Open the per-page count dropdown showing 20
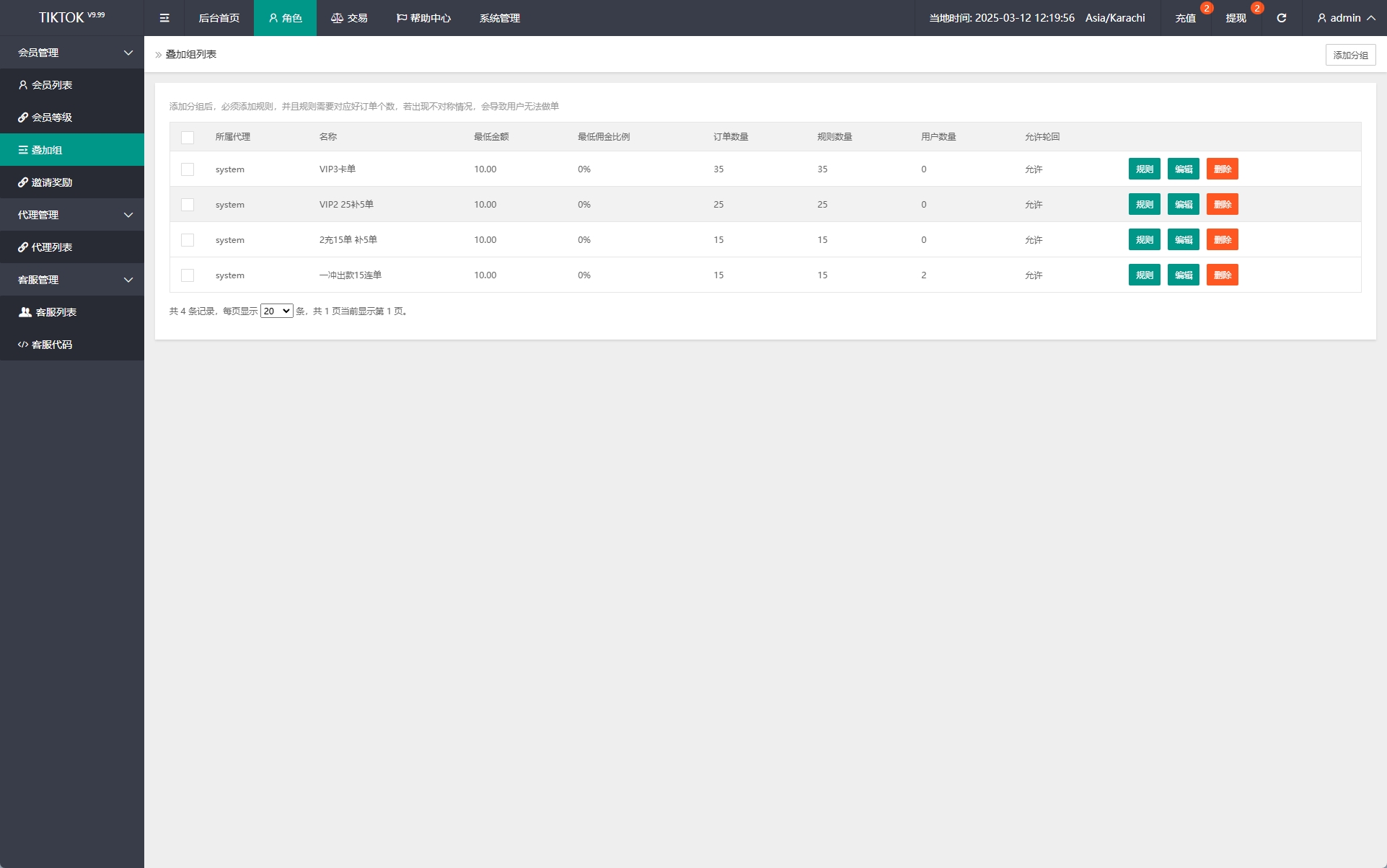The image size is (1387, 868). (276, 311)
